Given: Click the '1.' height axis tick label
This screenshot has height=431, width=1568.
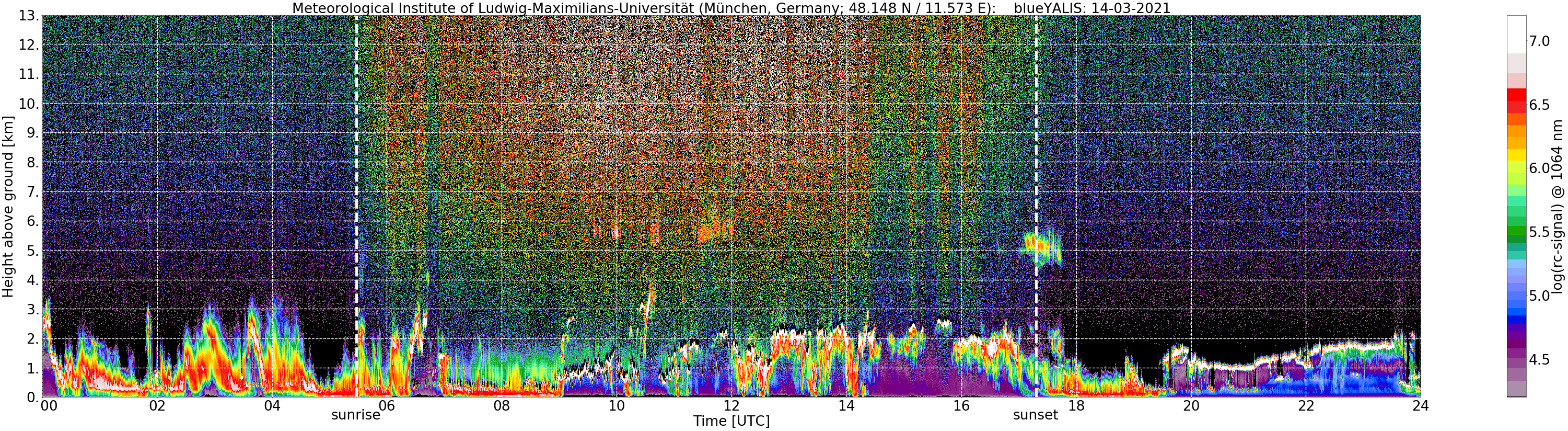Looking at the screenshot, I should (x=32, y=368).
